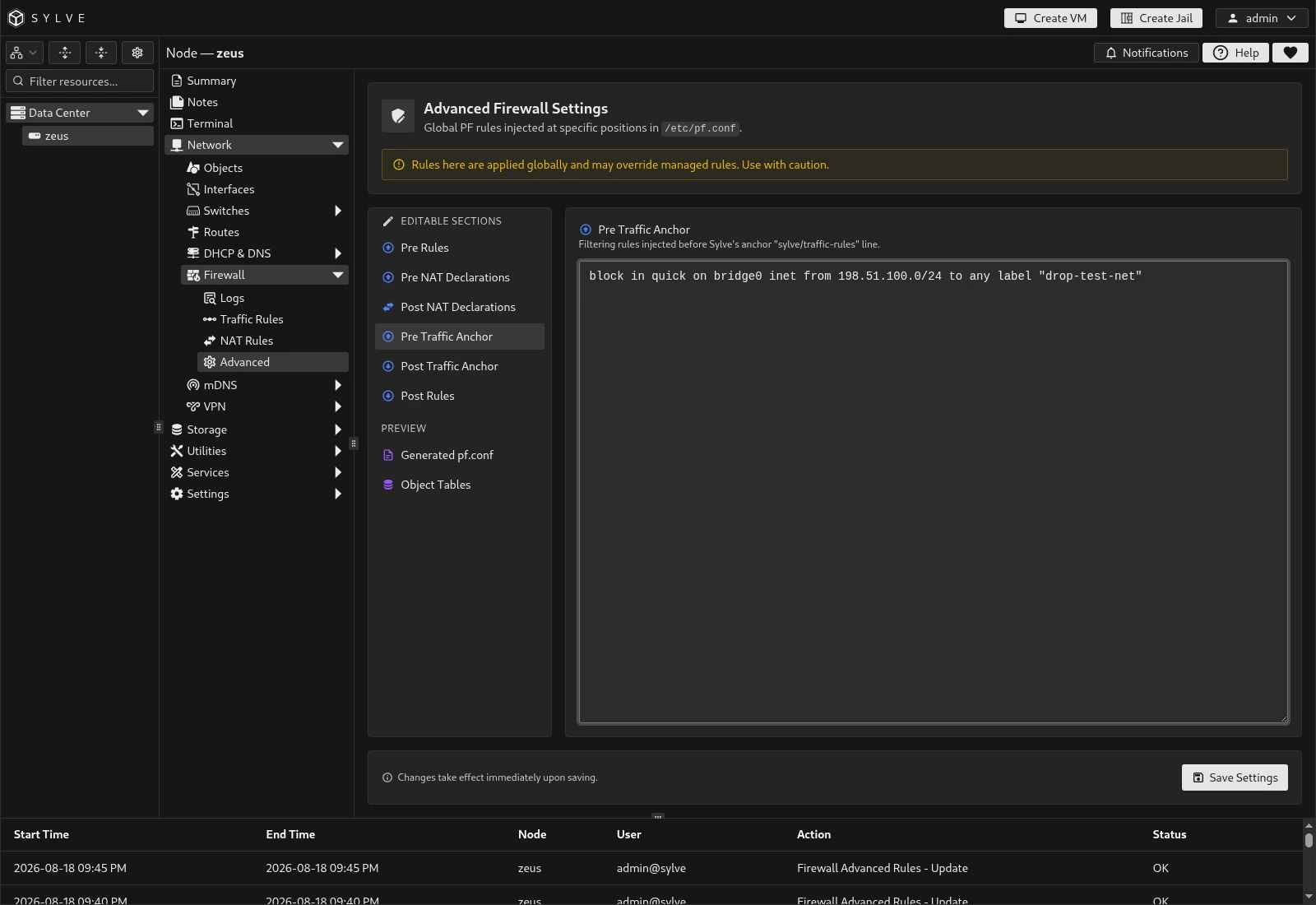
Task: Open the tree view mode dropdown icon
Action: [23, 53]
